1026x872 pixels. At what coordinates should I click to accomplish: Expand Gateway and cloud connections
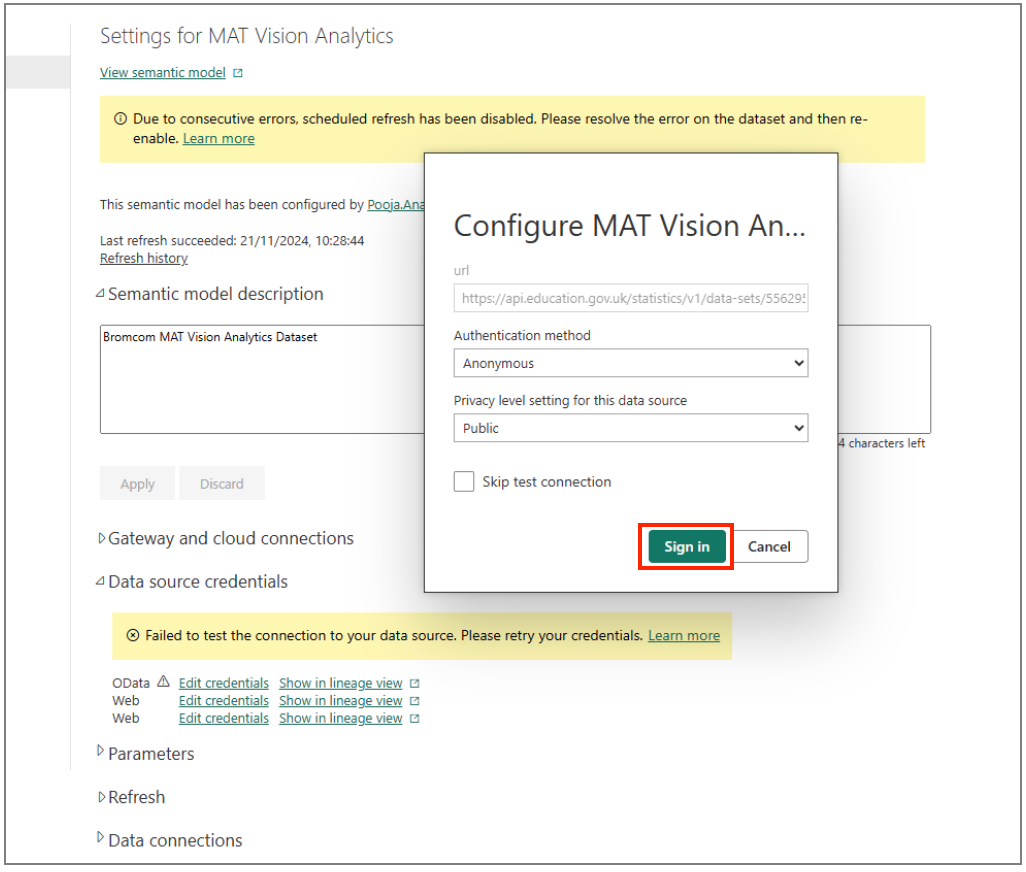coord(101,538)
